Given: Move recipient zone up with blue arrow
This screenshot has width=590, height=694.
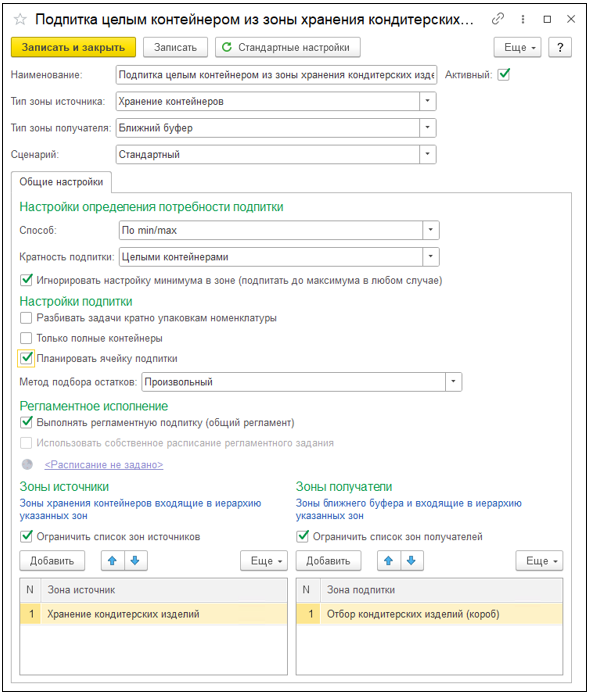Looking at the screenshot, I should click(389, 561).
